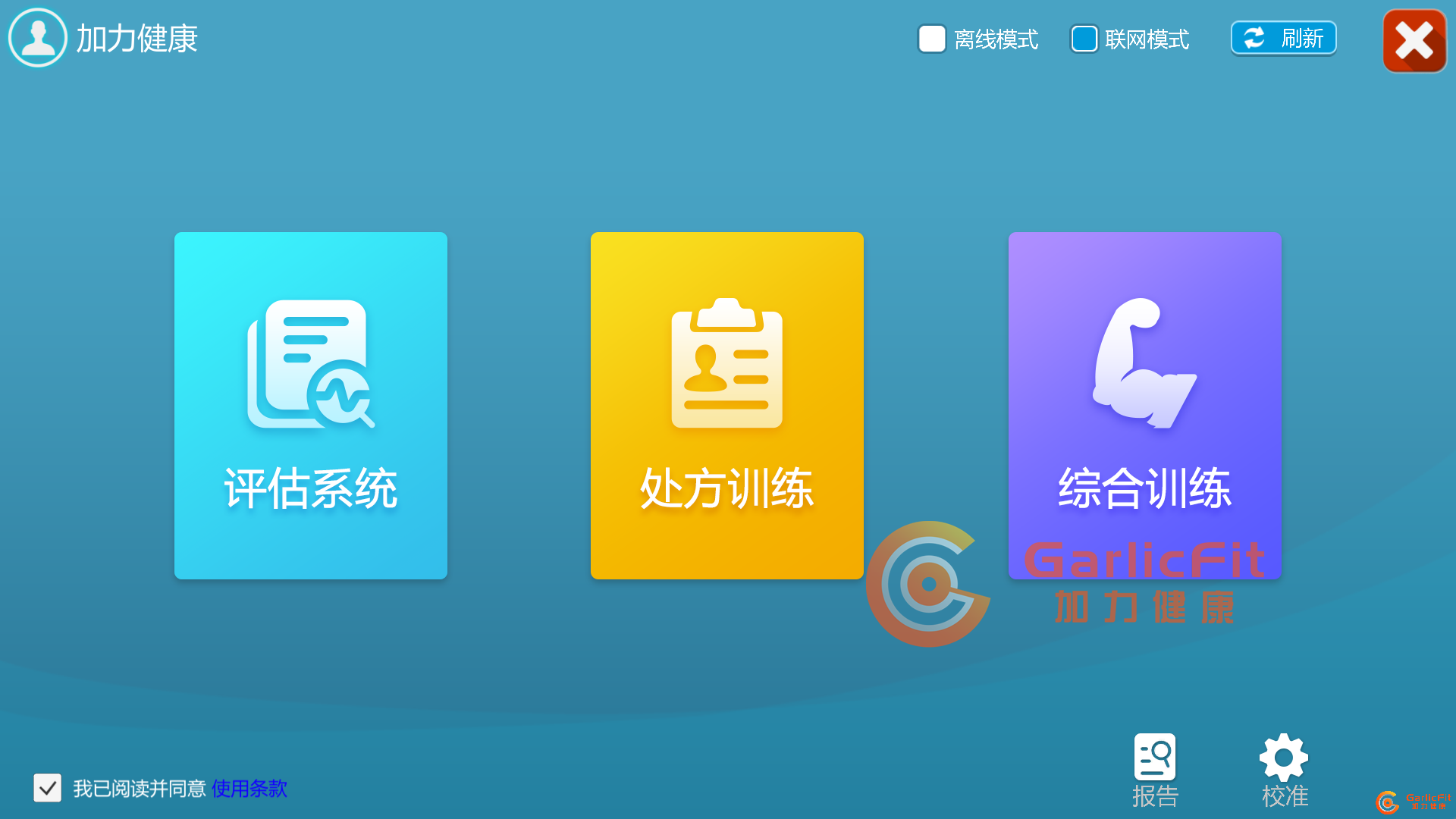Enable the 离线模式 offline mode checkbox
The image size is (1456, 819).
[x=931, y=39]
